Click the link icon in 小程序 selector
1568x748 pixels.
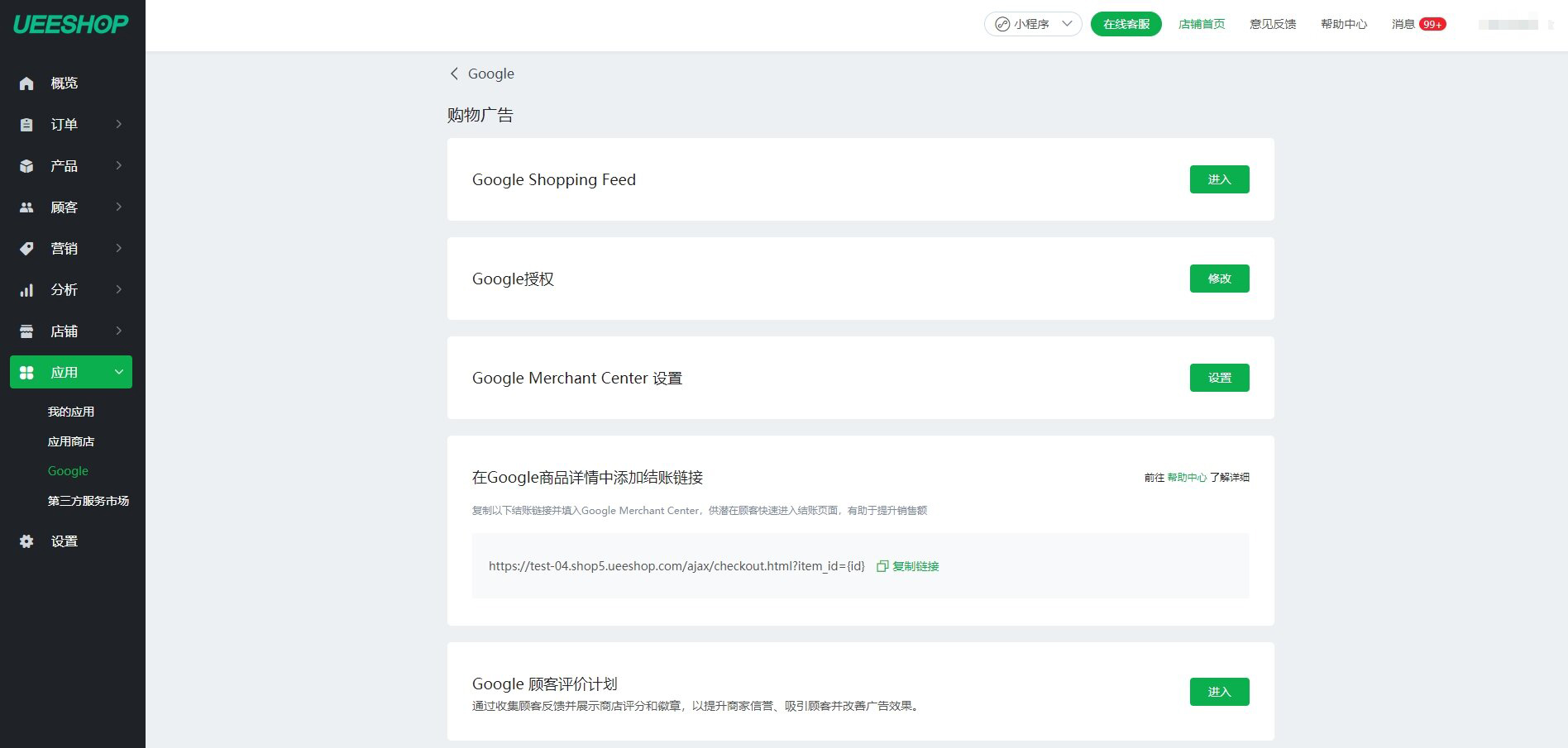coord(1002,24)
